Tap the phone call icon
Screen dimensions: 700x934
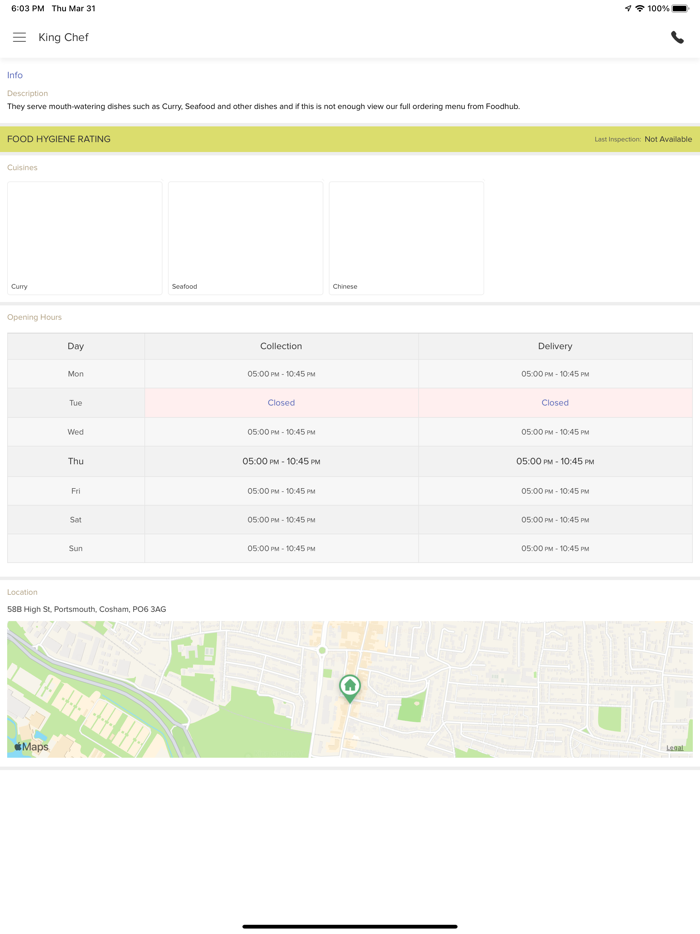(x=677, y=37)
